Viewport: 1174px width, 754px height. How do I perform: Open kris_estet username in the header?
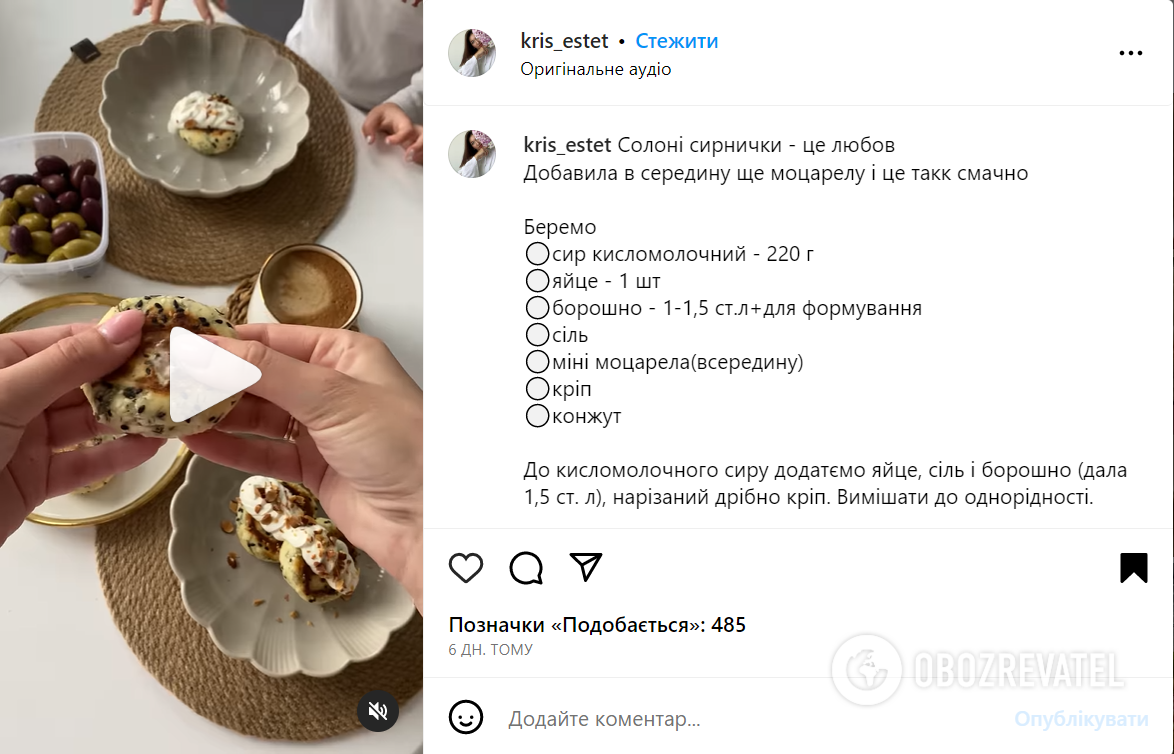click(565, 41)
